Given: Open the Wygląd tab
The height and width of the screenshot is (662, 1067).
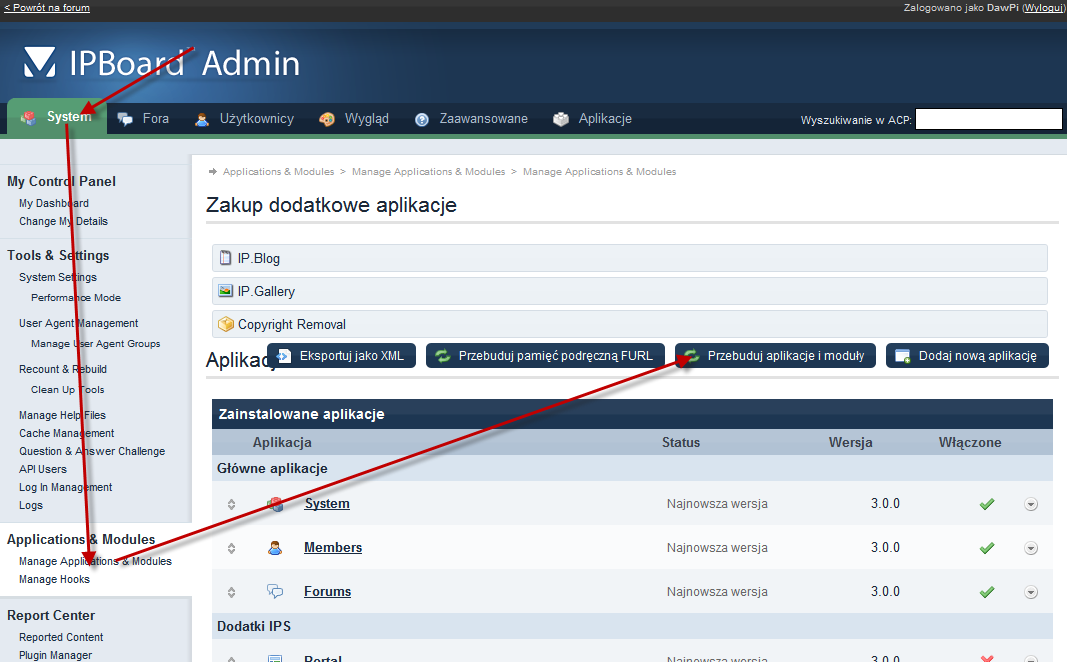Looking at the screenshot, I should click(x=355, y=119).
